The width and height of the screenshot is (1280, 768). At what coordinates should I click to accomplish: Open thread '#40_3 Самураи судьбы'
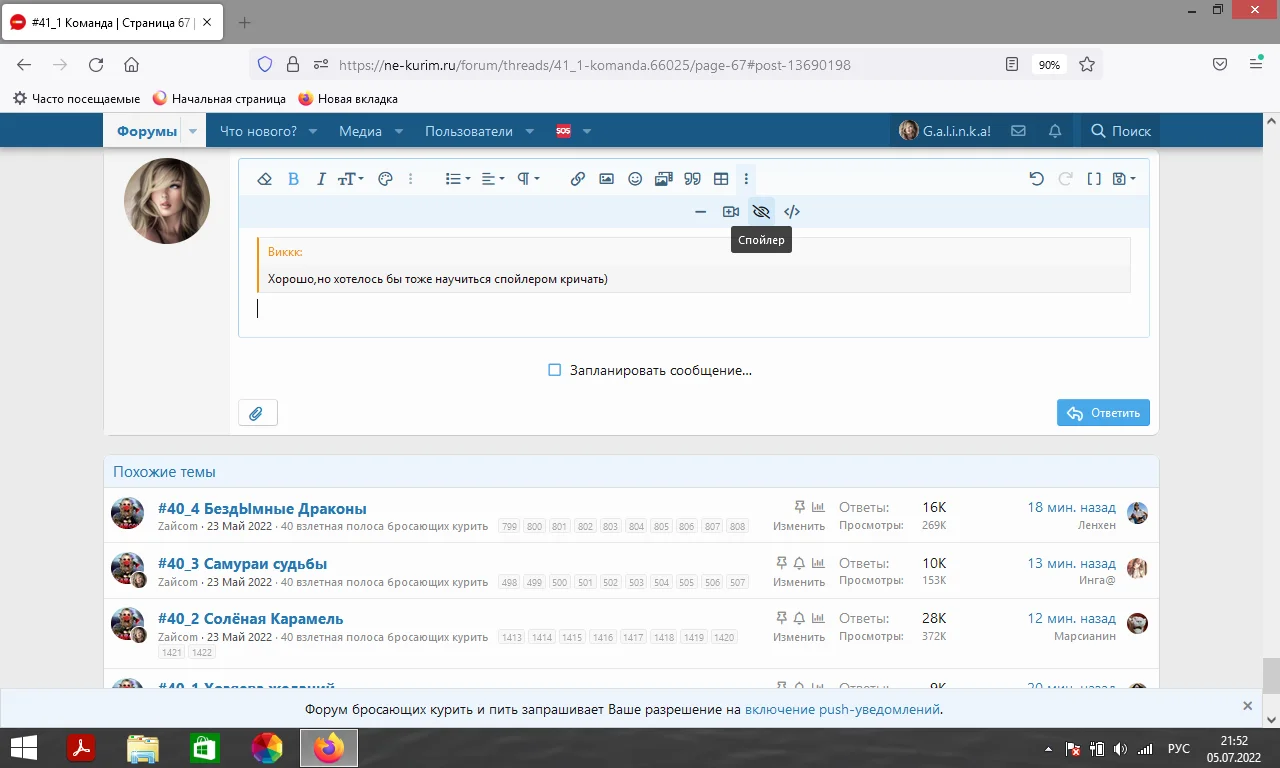click(242, 563)
